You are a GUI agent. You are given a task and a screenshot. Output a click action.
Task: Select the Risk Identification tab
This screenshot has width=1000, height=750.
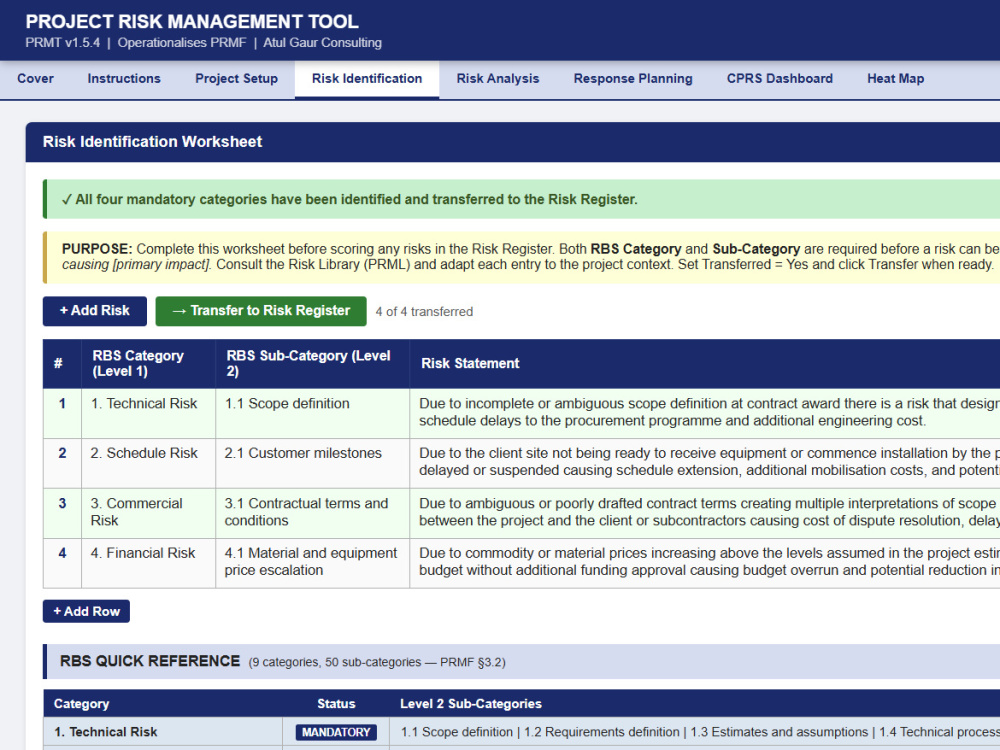[367, 78]
